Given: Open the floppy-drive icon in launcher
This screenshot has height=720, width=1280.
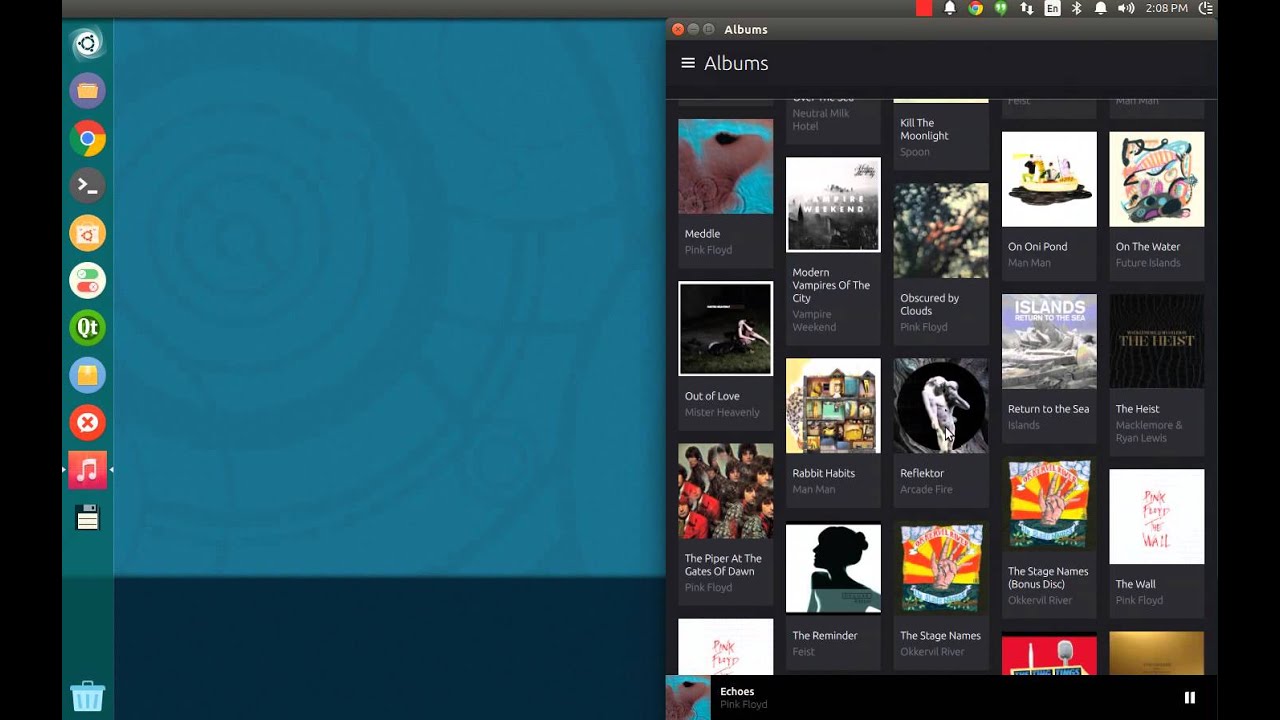Looking at the screenshot, I should [88, 517].
